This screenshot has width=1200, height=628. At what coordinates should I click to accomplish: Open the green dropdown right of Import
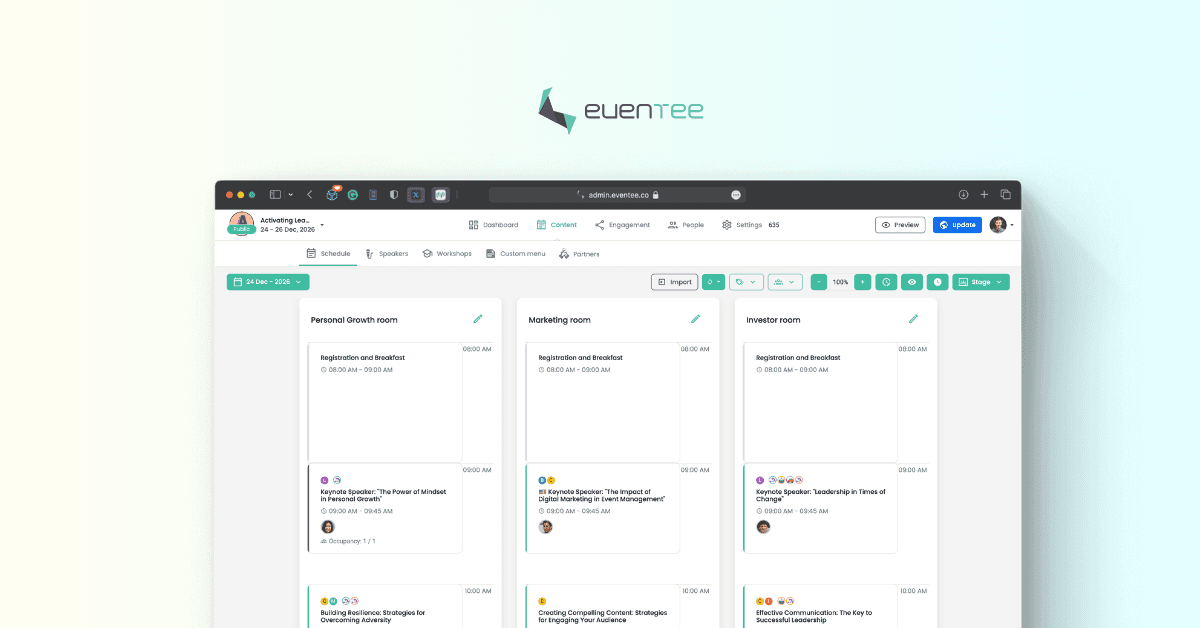[x=713, y=282]
